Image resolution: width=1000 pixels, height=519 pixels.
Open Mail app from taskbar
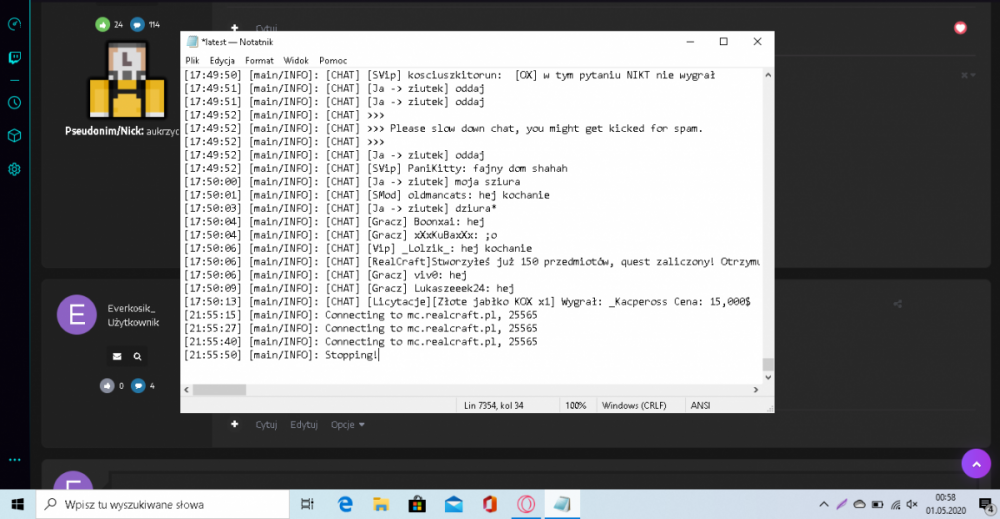453,504
